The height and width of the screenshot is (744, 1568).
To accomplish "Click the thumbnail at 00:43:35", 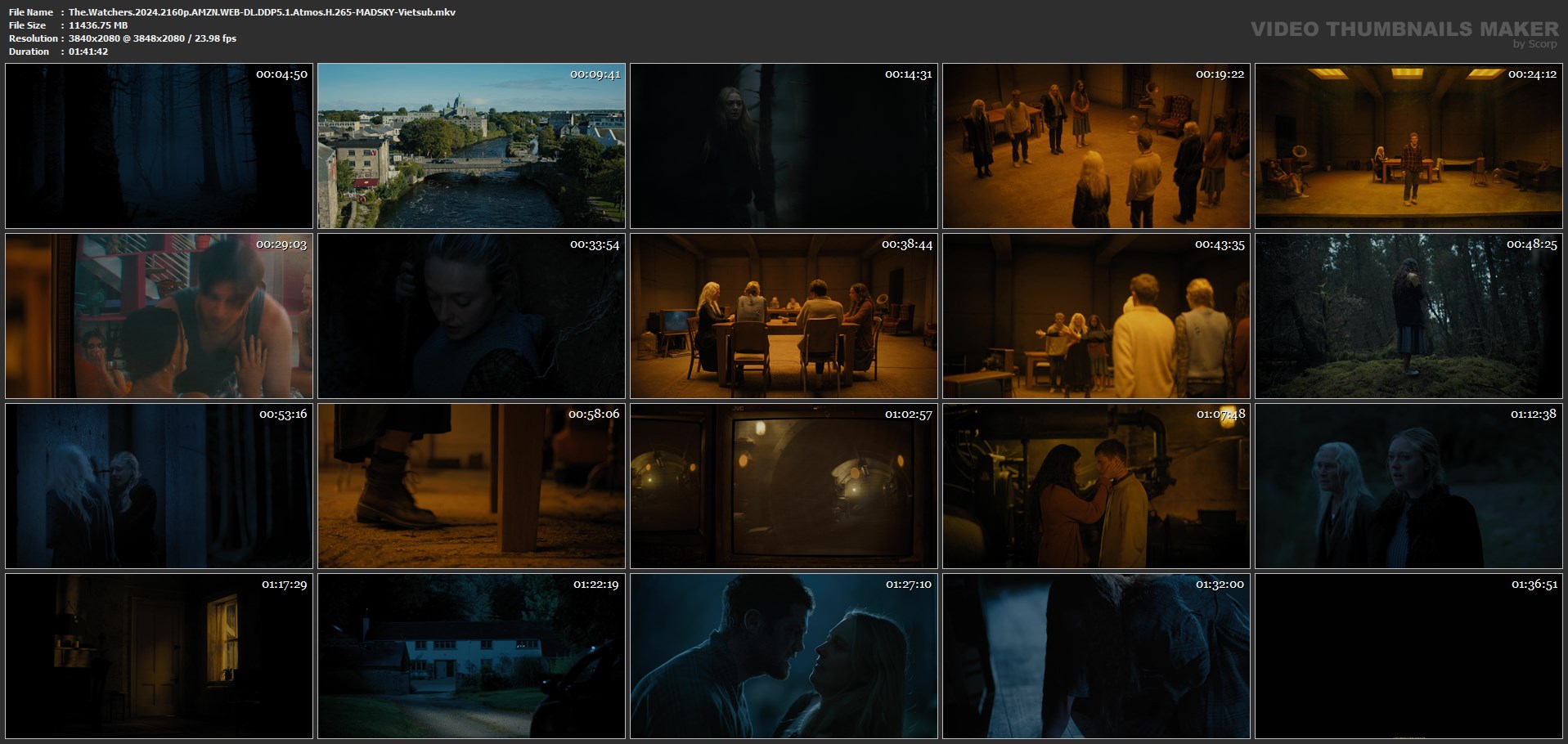I will 1096,316.
